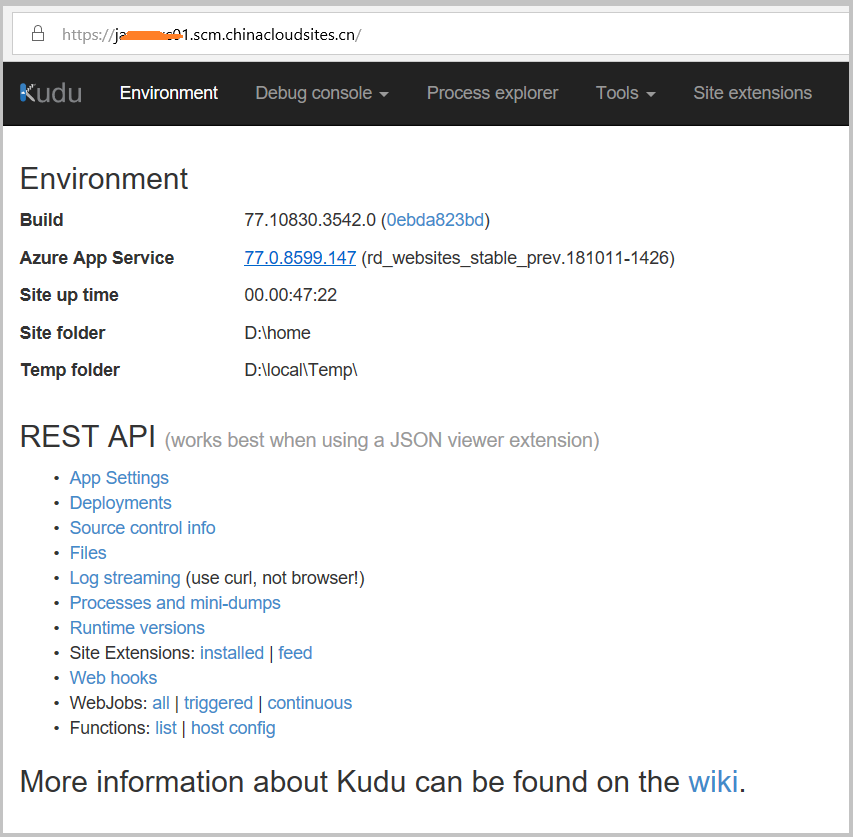View the Deployments link
853x837 pixels.
(120, 503)
